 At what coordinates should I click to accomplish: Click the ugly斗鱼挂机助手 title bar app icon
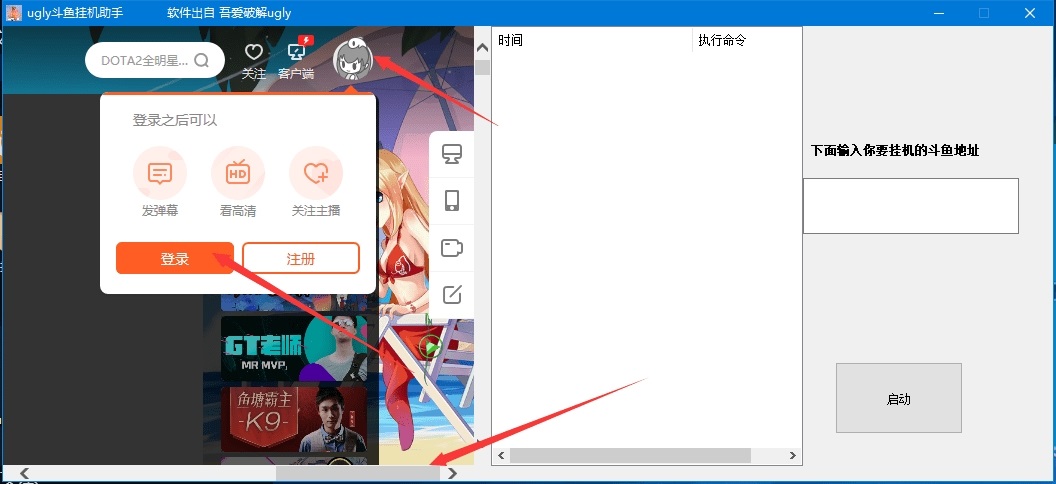coord(13,13)
